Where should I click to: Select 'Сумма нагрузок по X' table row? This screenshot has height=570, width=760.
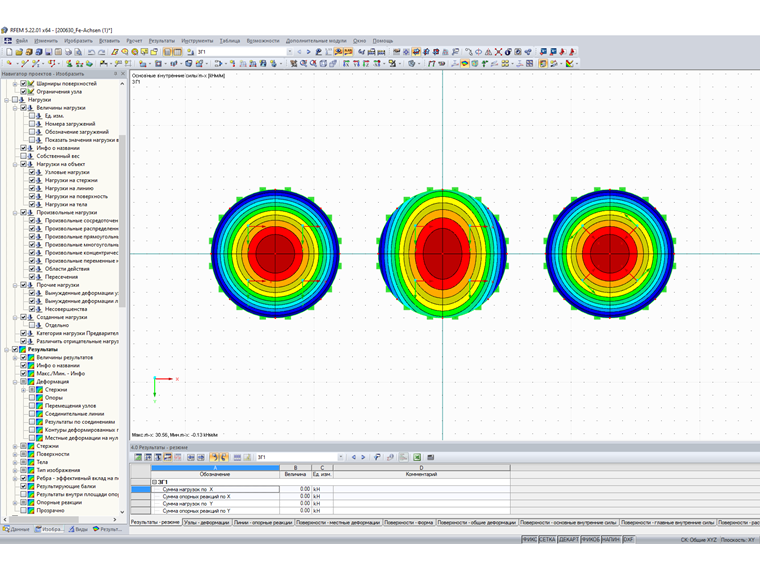pyautogui.click(x=215, y=490)
